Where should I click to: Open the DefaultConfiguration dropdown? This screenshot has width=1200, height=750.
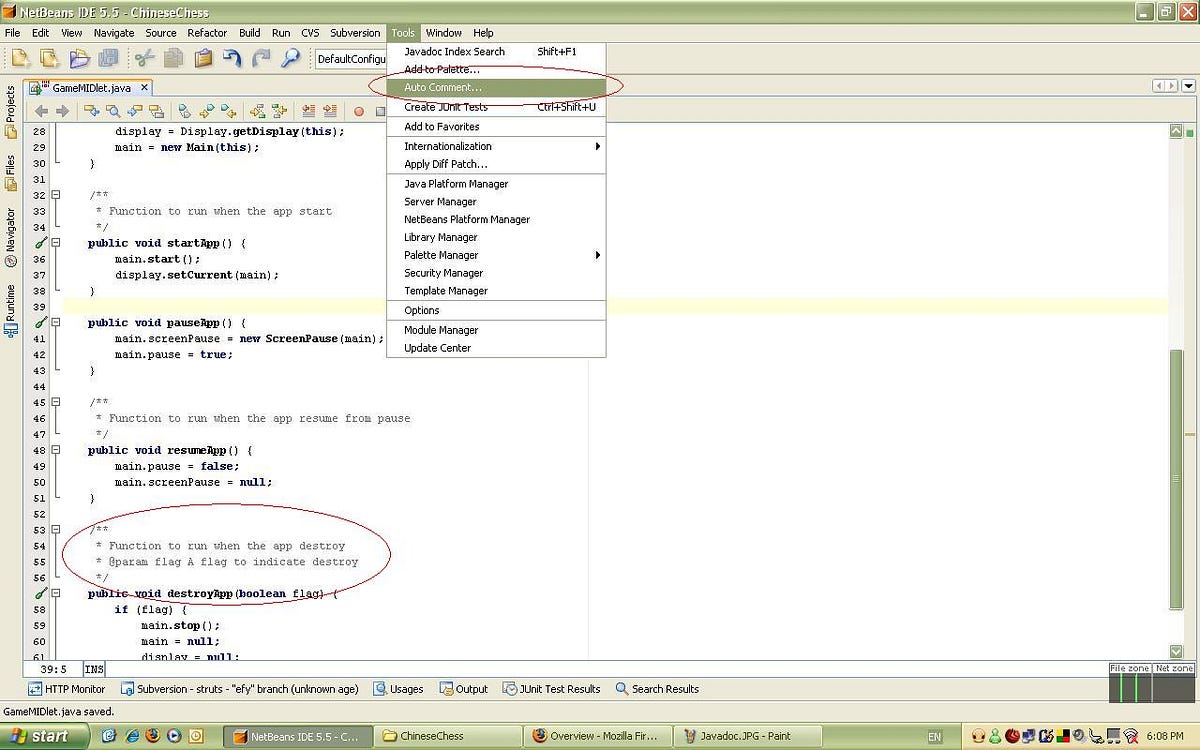[352, 58]
